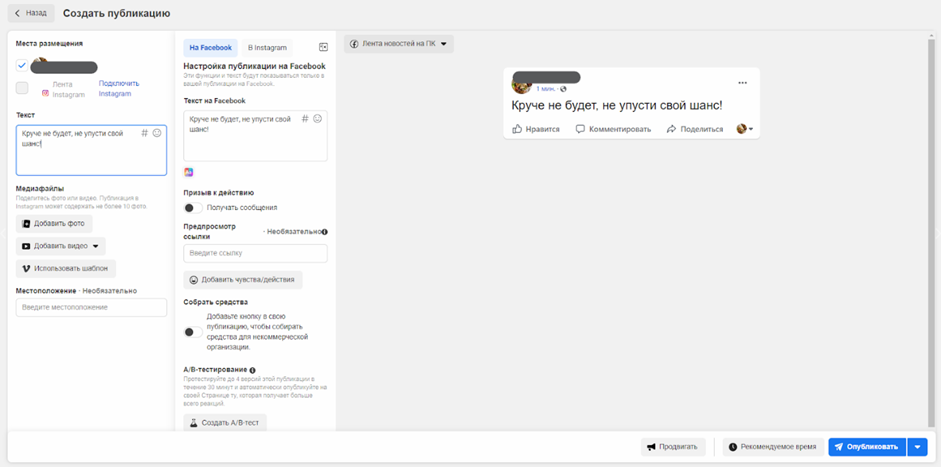This screenshot has height=467, width=941.
Task: Click Использовать шаблон button
Action: pyautogui.click(x=65, y=268)
